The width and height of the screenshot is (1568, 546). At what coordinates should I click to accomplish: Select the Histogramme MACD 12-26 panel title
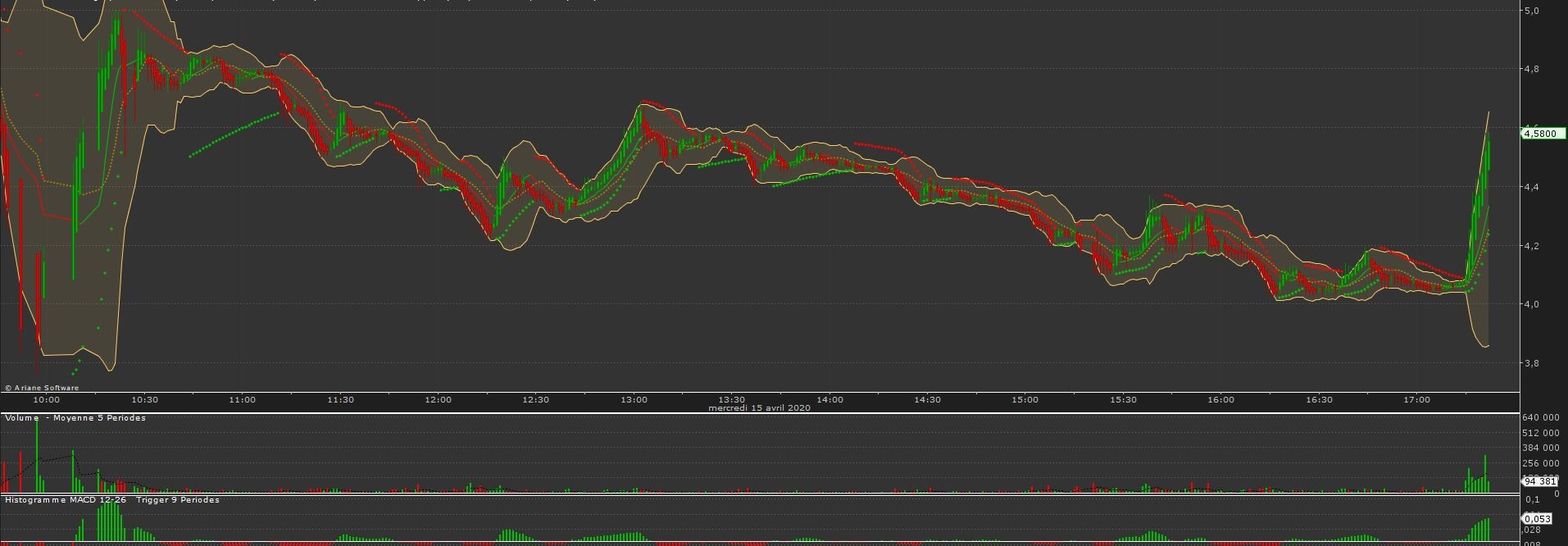tap(111, 500)
